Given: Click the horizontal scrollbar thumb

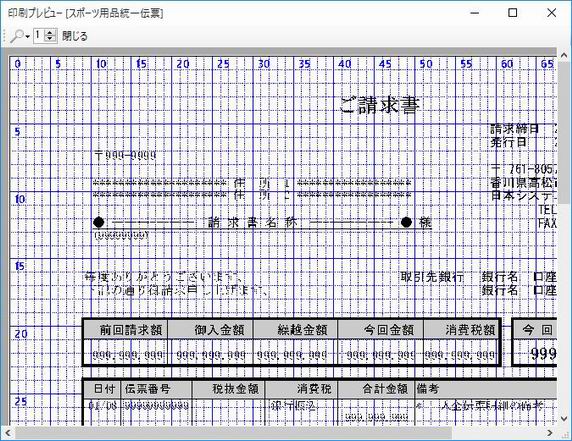Looking at the screenshot, I should (233, 433).
